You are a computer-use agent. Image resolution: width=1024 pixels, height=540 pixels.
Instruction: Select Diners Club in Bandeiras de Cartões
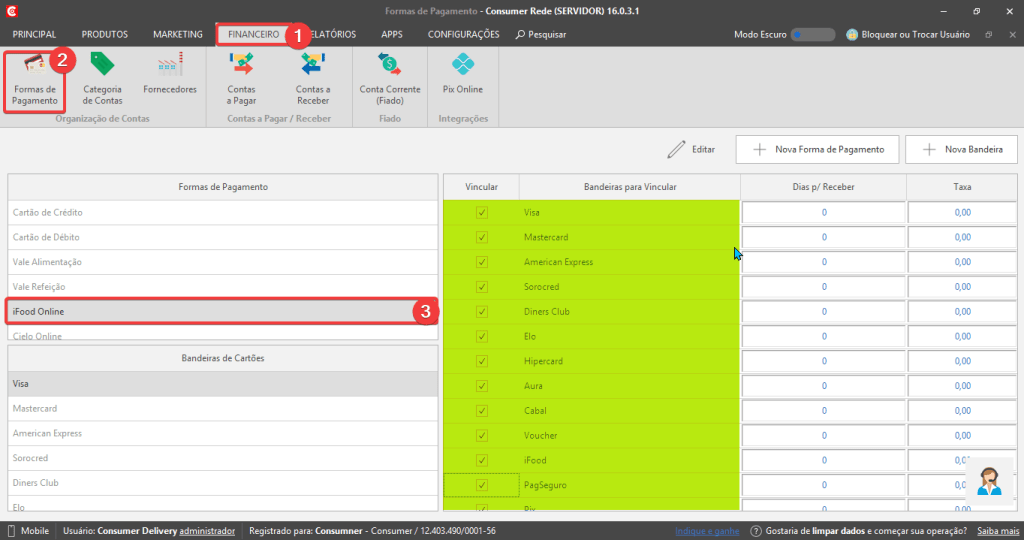(x=223, y=483)
